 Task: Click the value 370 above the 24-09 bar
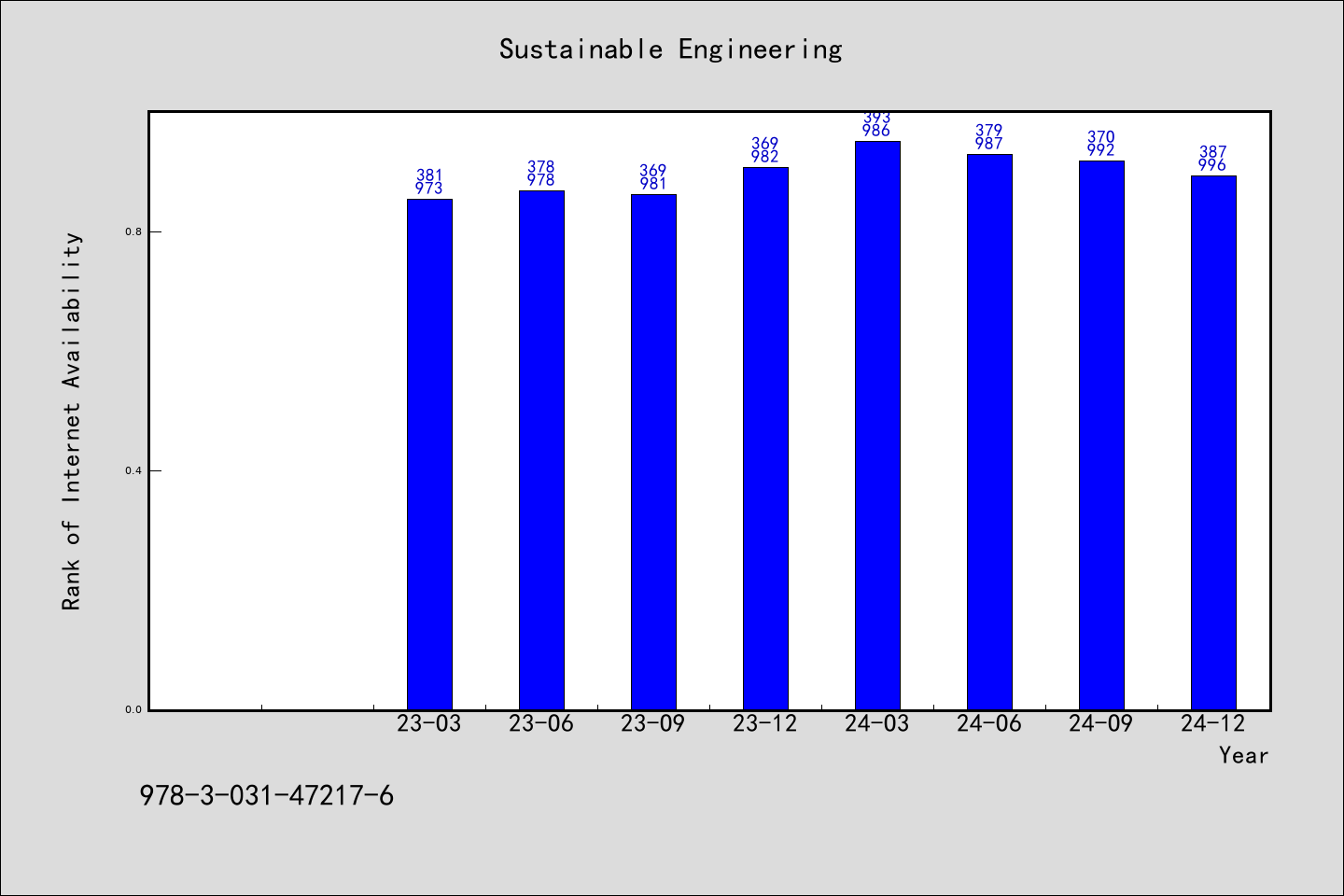click(x=1101, y=137)
